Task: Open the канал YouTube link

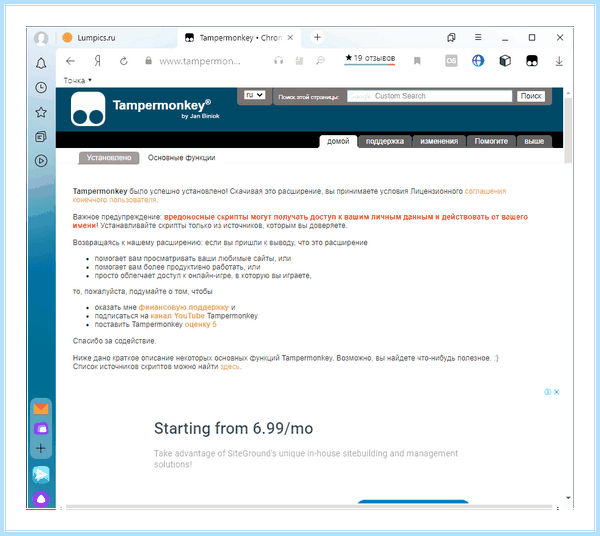Action: point(178,316)
